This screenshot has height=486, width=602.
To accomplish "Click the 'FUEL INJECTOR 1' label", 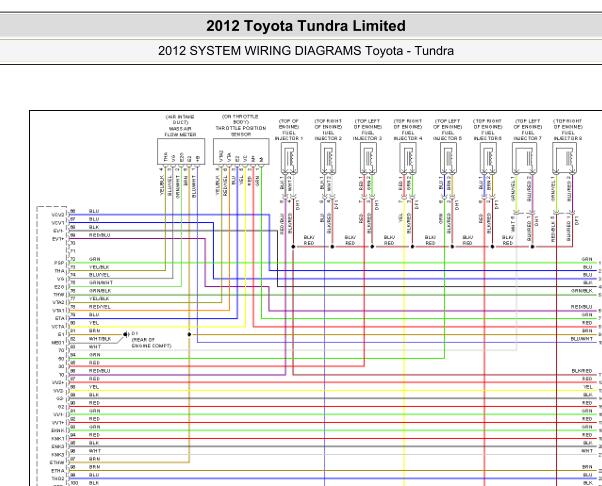I will tap(289, 135).
